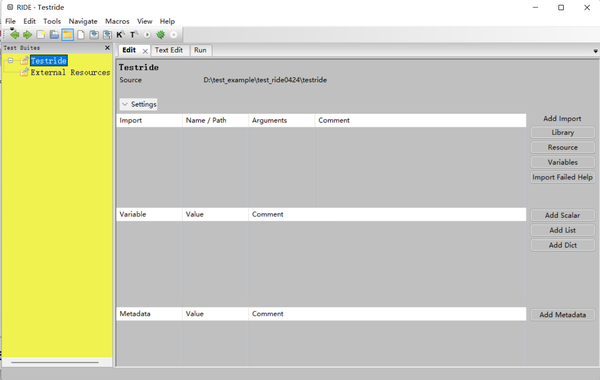Open the Tools menu

[52, 21]
